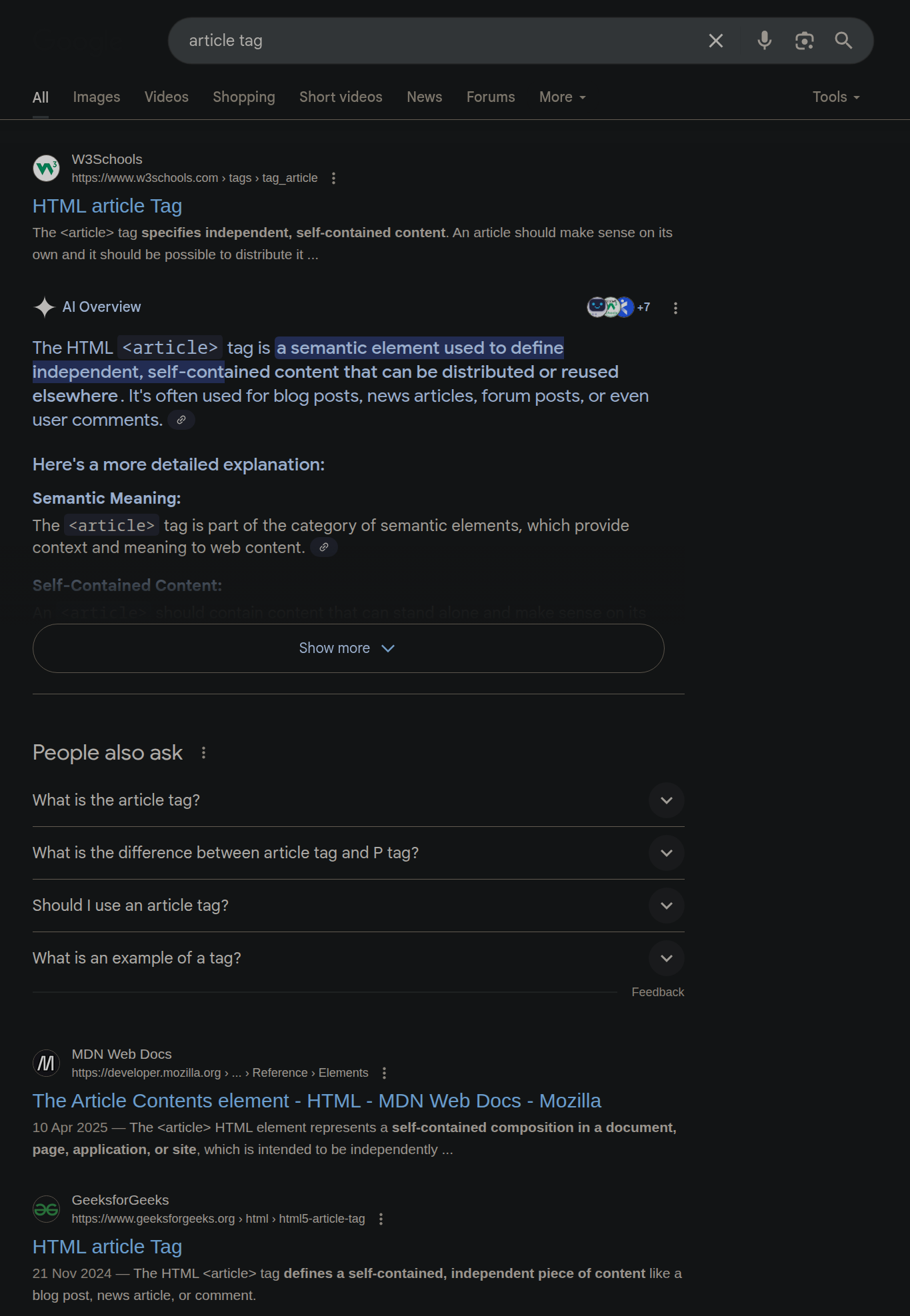Open AI Overview three-dot options menu
This screenshot has width=910, height=1316.
click(675, 308)
